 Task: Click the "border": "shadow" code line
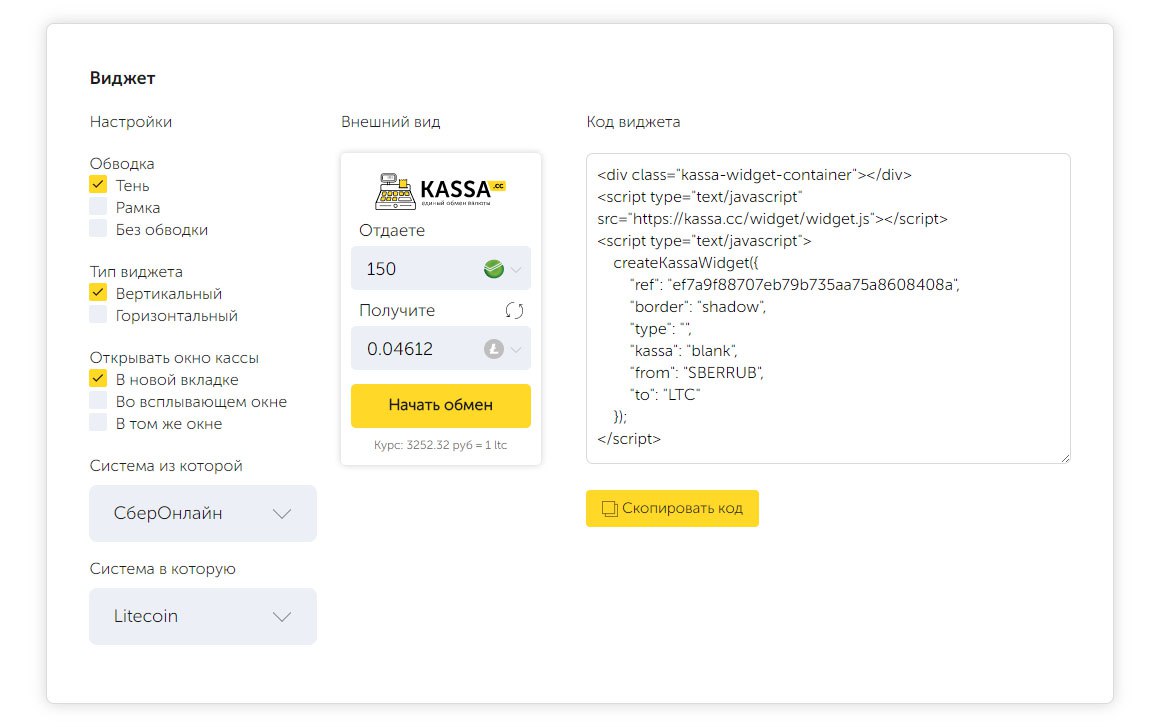point(697,307)
